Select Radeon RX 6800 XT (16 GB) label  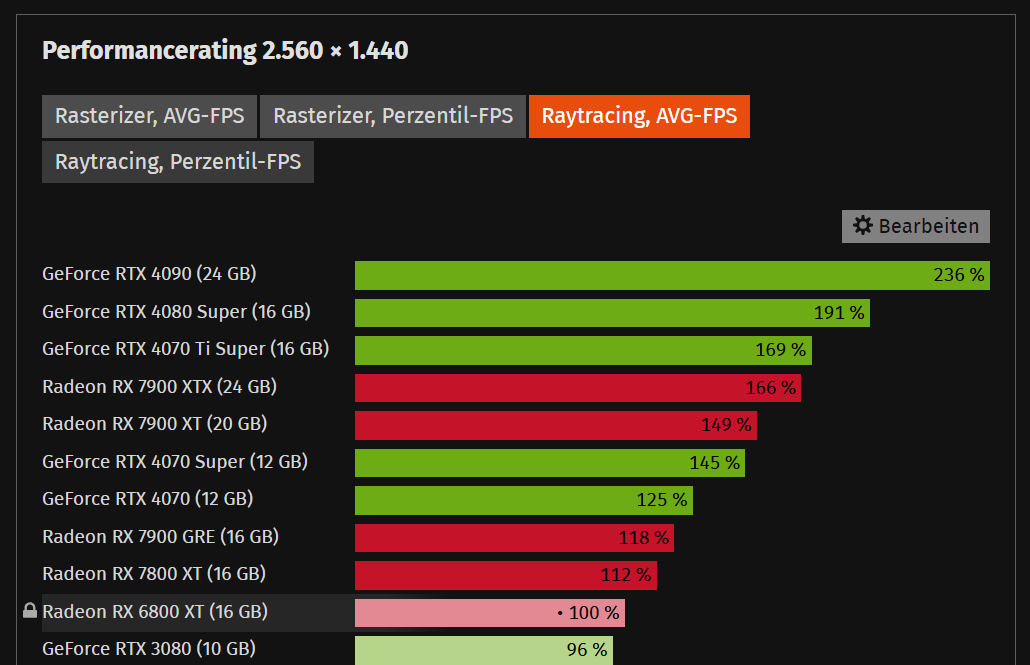tap(155, 612)
